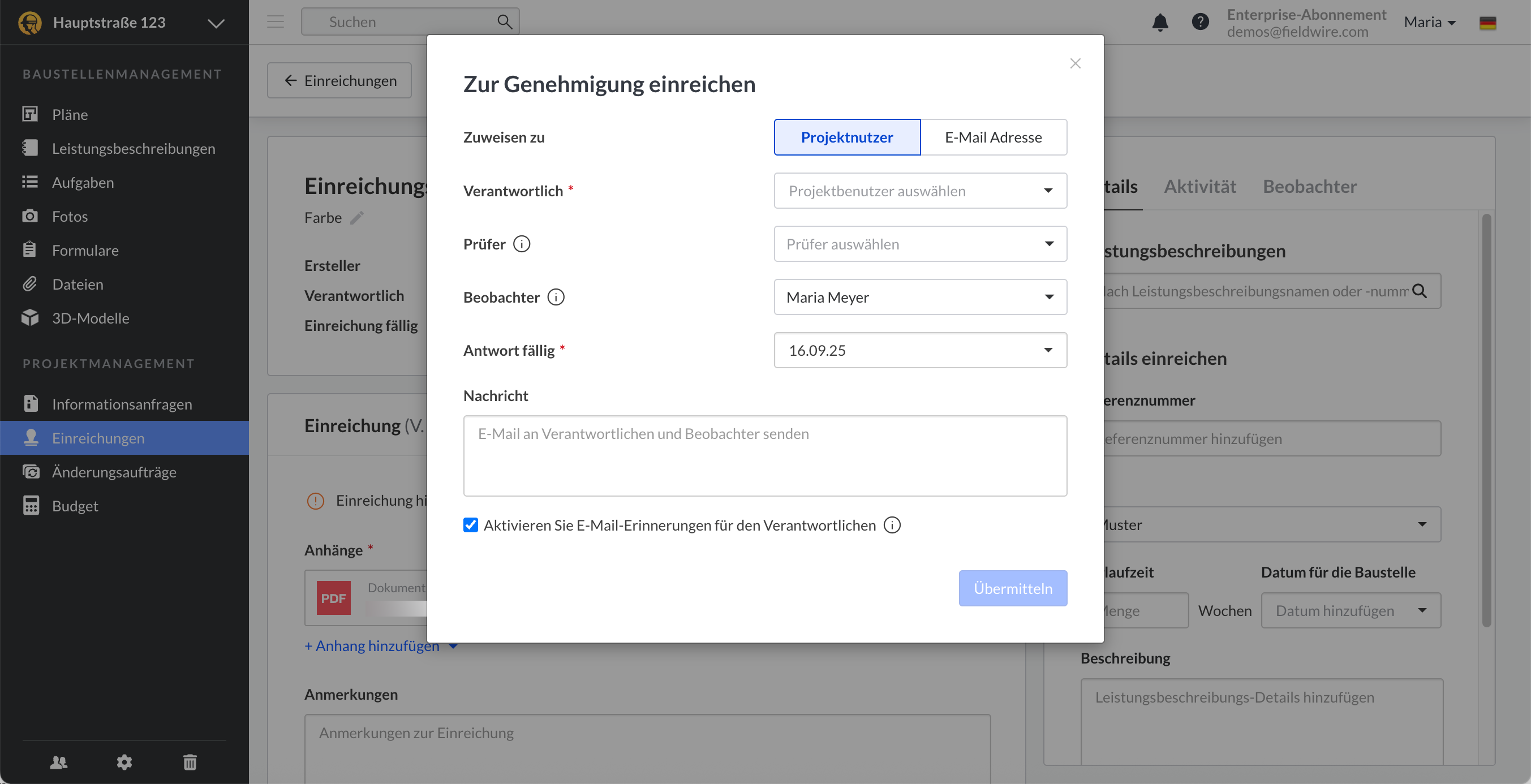The image size is (1531, 784).
Task: Close the Zur Genehmigung einreichen dialog
Action: (x=1074, y=63)
